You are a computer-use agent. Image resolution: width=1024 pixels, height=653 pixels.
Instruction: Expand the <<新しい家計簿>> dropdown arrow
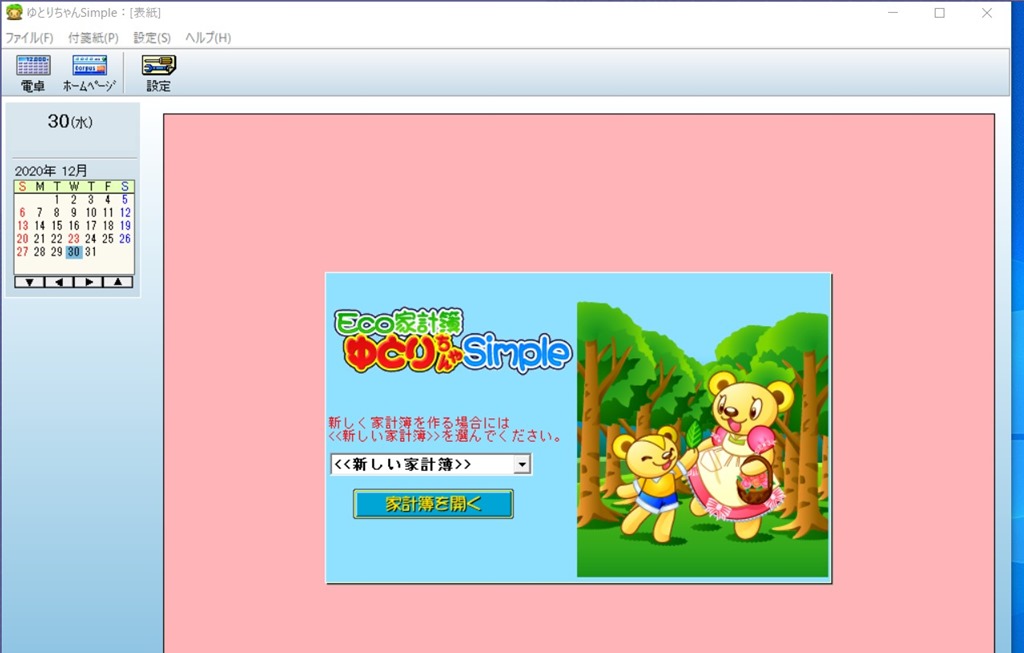521,465
